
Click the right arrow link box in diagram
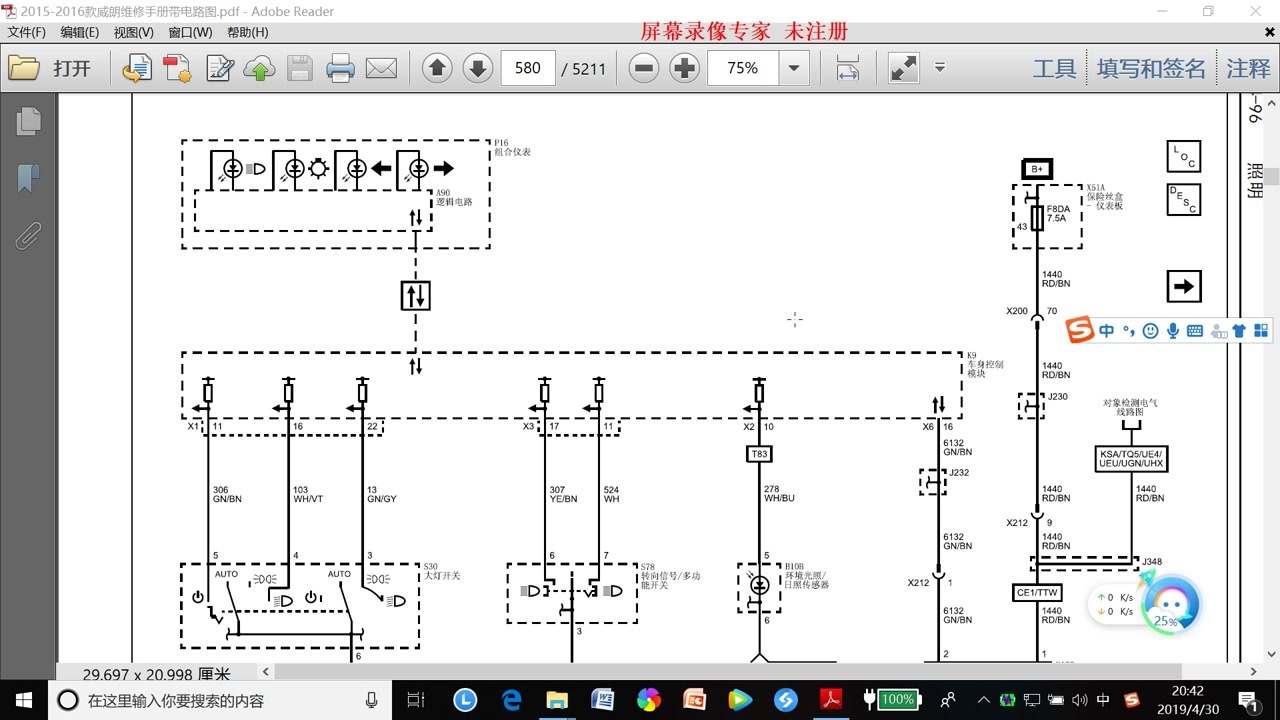[x=1184, y=286]
